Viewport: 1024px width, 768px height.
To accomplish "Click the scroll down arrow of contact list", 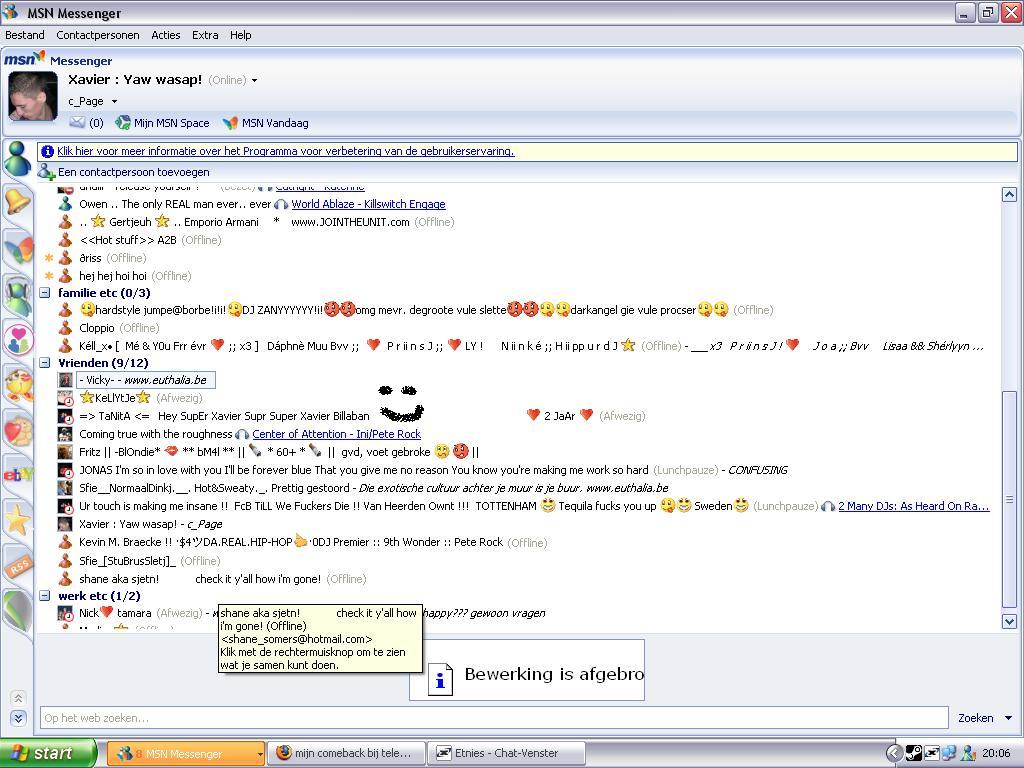I will click(x=1009, y=622).
